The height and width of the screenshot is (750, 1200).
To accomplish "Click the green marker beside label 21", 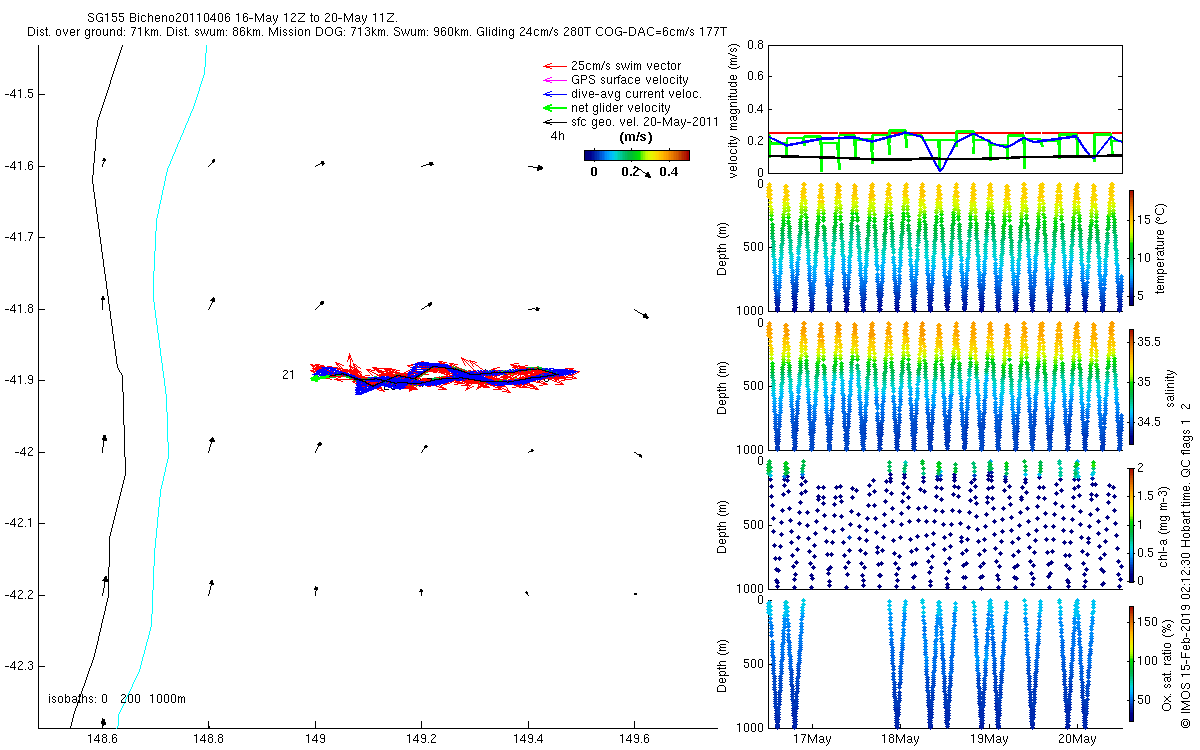I will pos(314,378).
